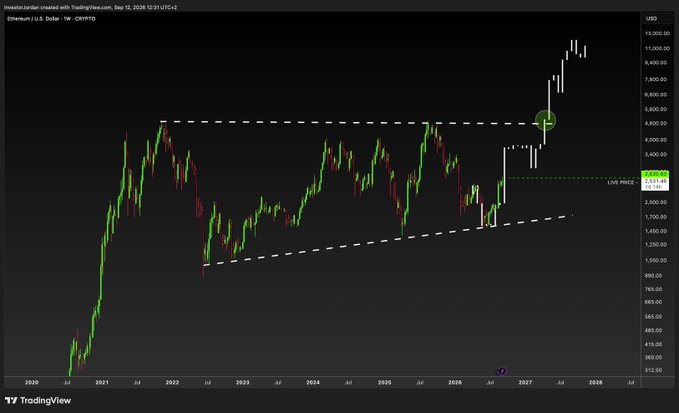Click the white 2,531.46 price tag
Image resolution: width=679 pixels, height=413 pixels.
tap(656, 181)
